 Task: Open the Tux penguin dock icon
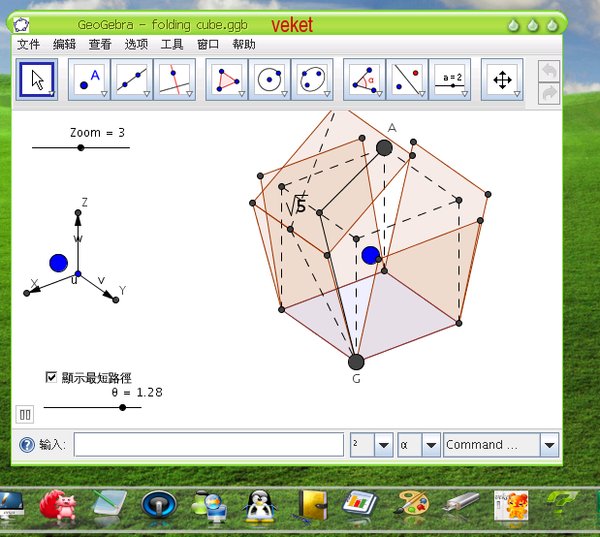[259, 506]
